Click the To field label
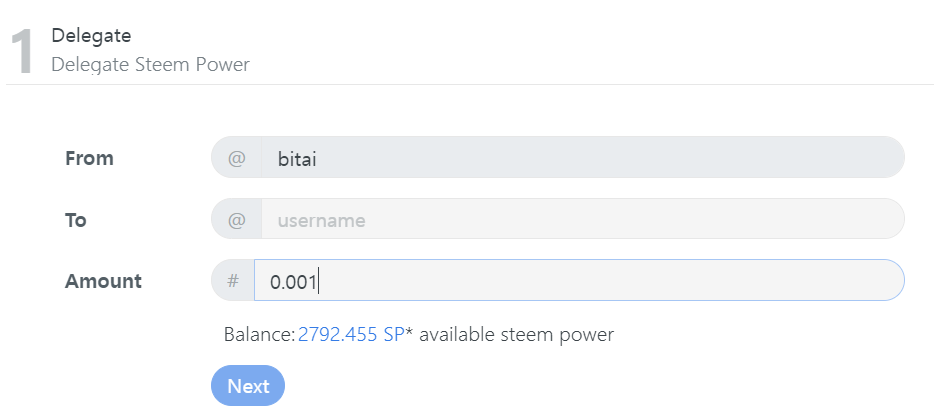Image resolution: width=934 pixels, height=420 pixels. (76, 220)
